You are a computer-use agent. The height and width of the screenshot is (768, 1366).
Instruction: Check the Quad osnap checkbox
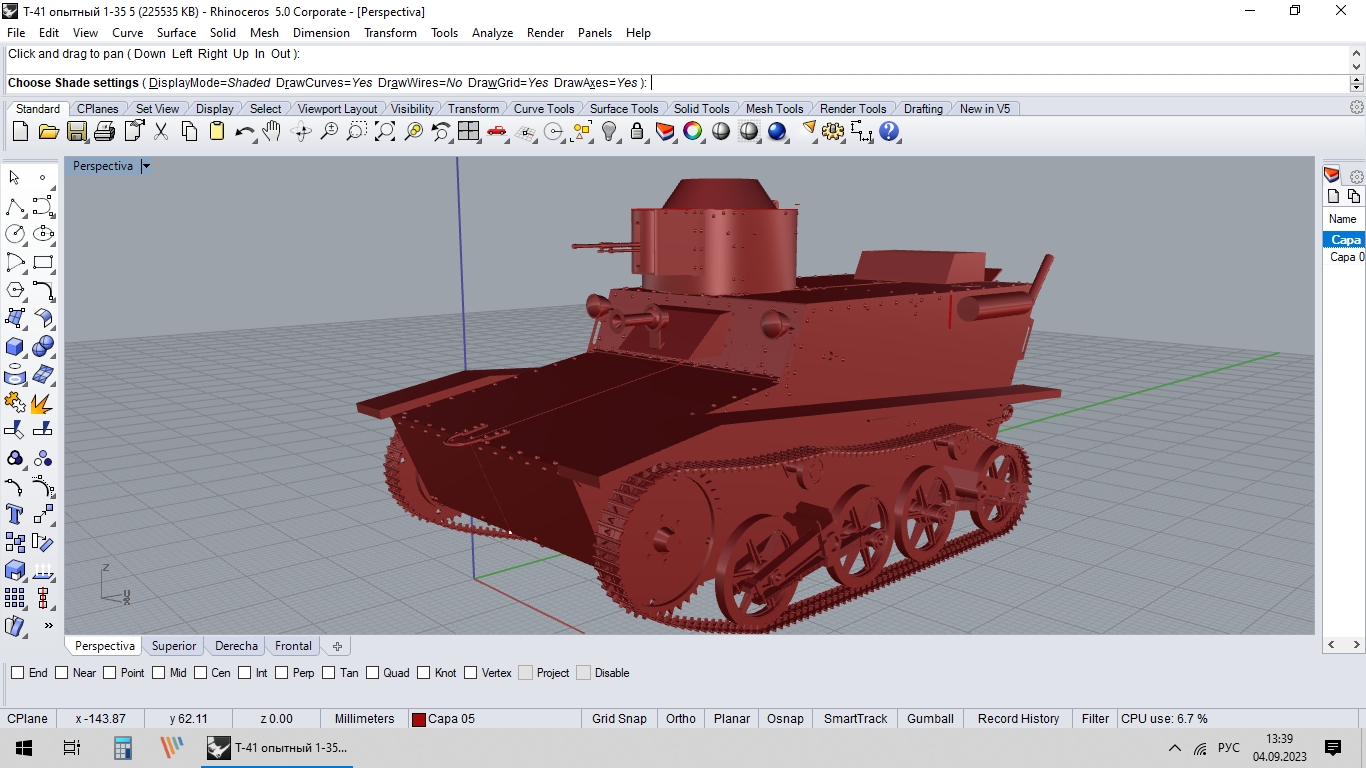click(x=372, y=673)
